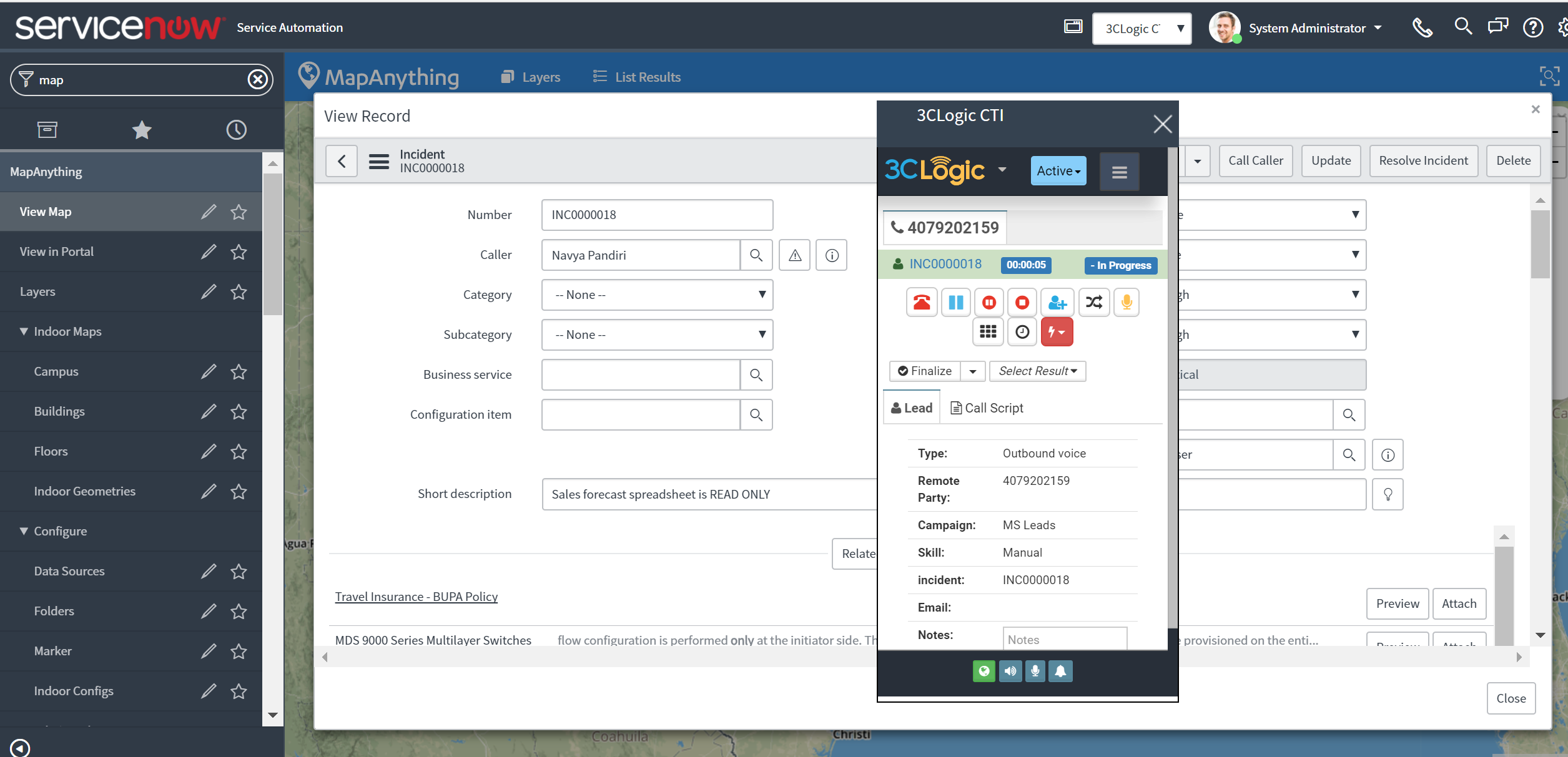1568x757 pixels.
Task: Click the add participant icon in CTI
Action: coord(1057,303)
